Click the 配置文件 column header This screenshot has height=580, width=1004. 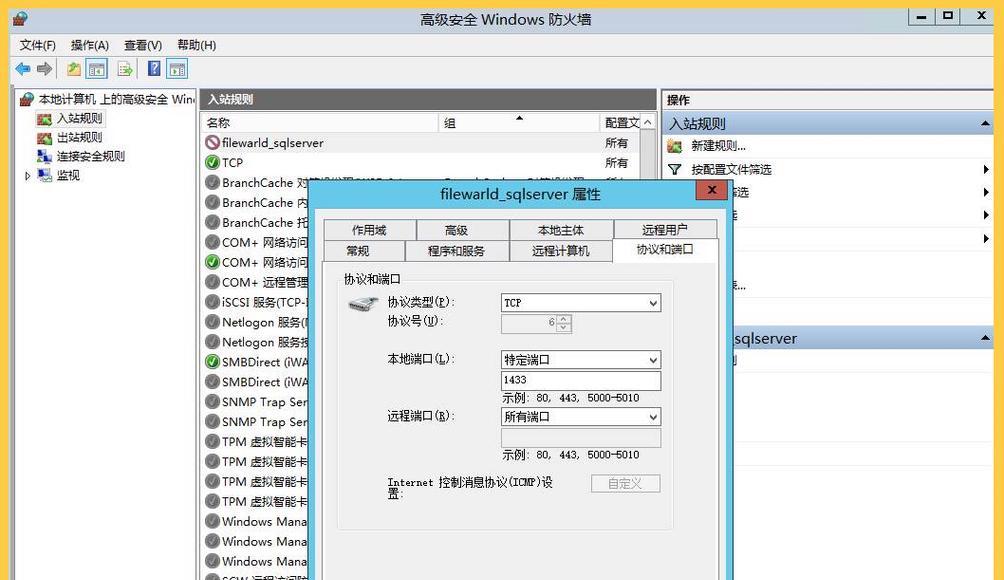click(x=621, y=123)
